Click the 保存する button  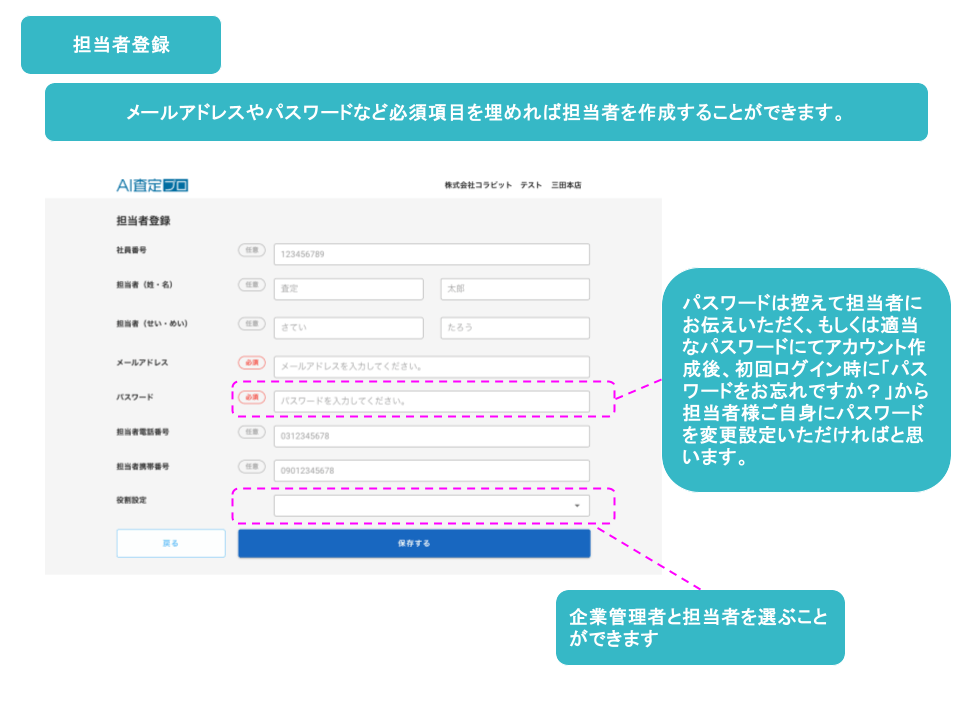(414, 543)
